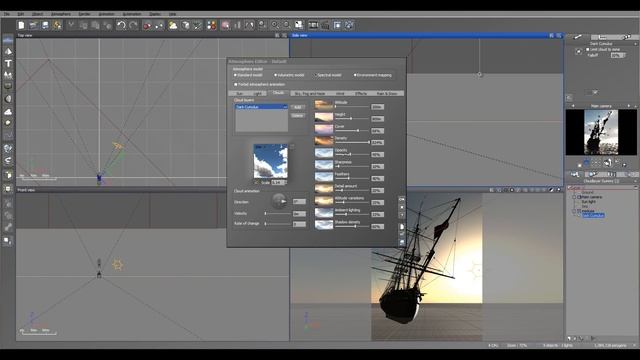The height and width of the screenshot is (360, 640).
Task: Select the planet globe tool
Action: tap(8, 148)
